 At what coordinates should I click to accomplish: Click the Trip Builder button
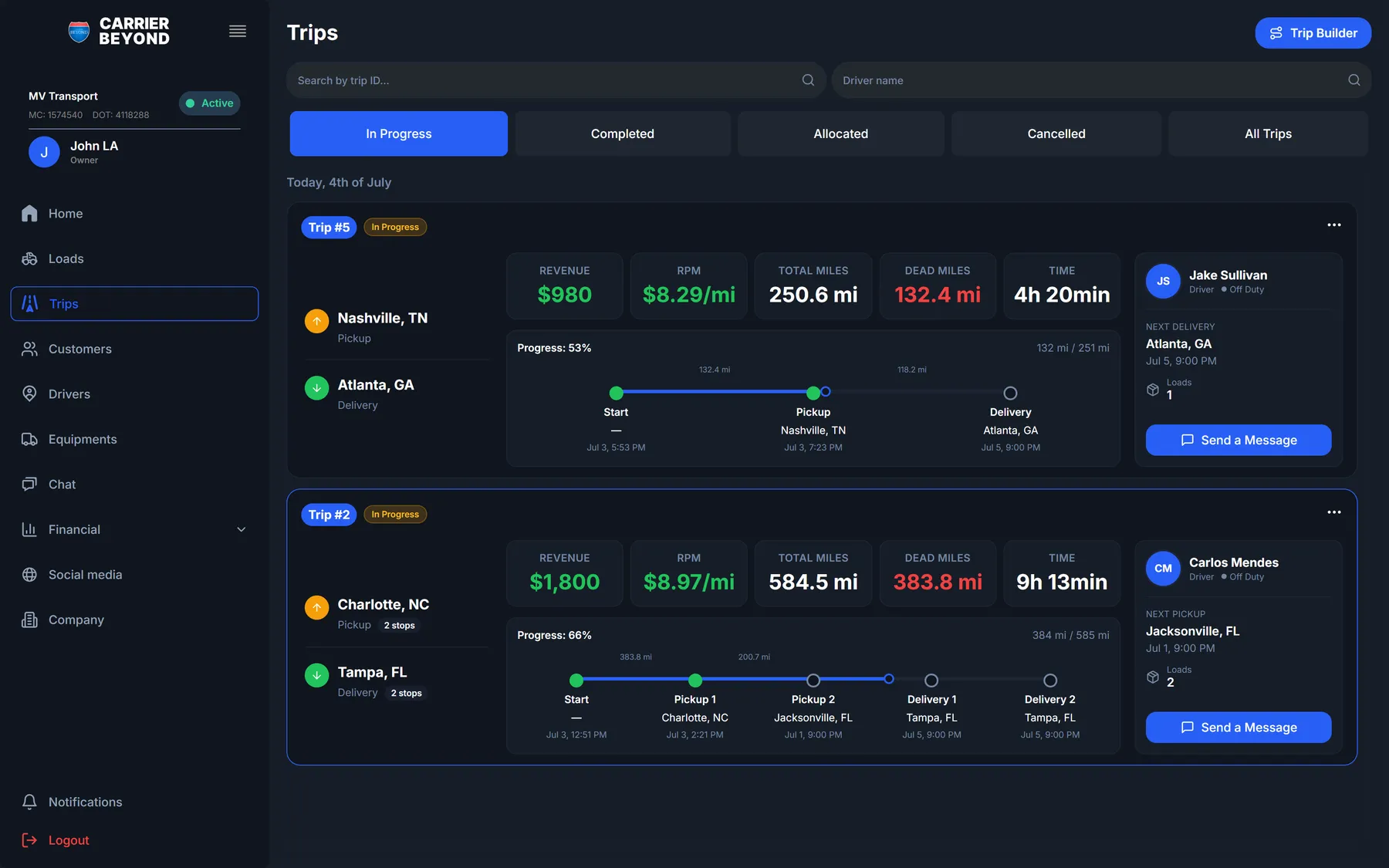click(1313, 33)
